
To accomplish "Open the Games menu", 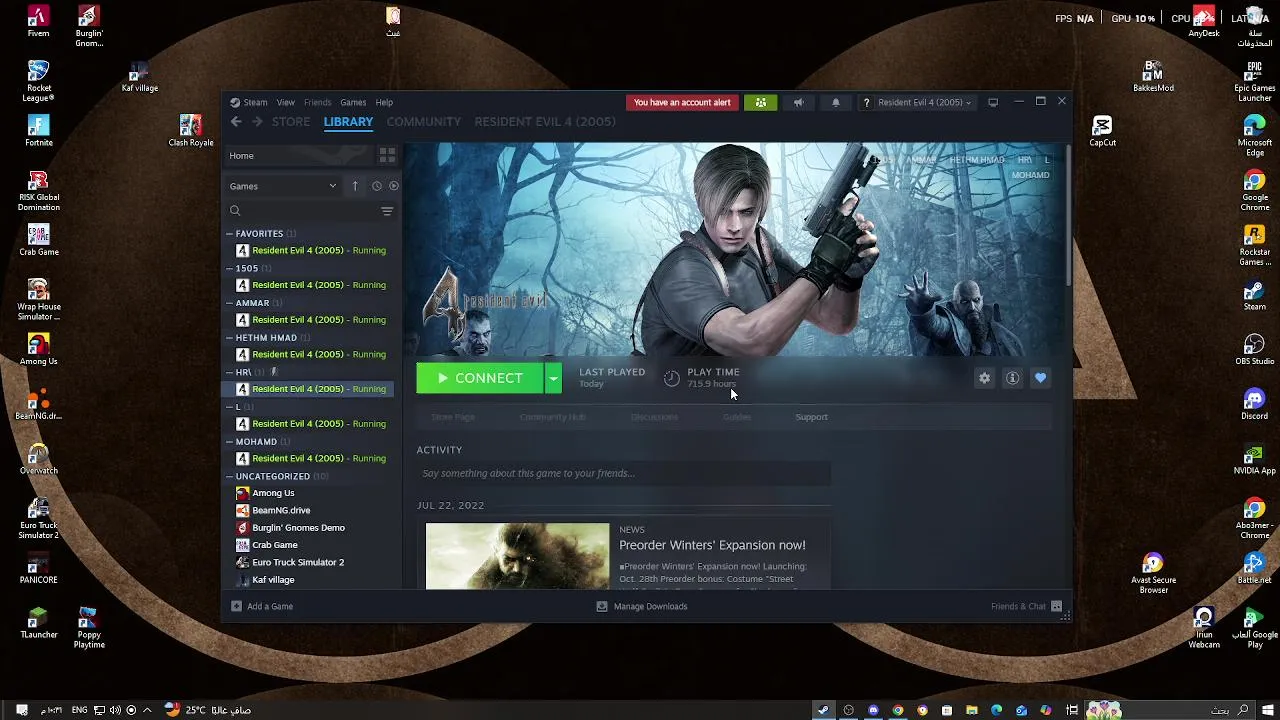I will [353, 102].
